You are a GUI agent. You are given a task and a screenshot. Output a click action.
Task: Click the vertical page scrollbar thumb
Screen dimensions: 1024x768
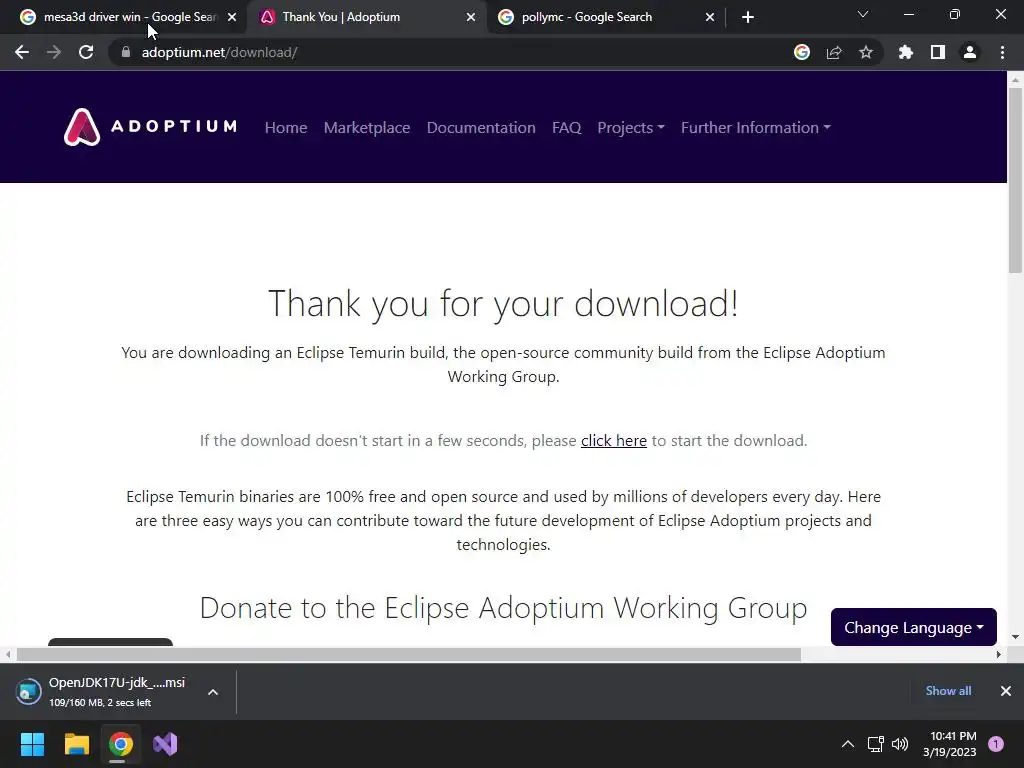pyautogui.click(x=1015, y=180)
